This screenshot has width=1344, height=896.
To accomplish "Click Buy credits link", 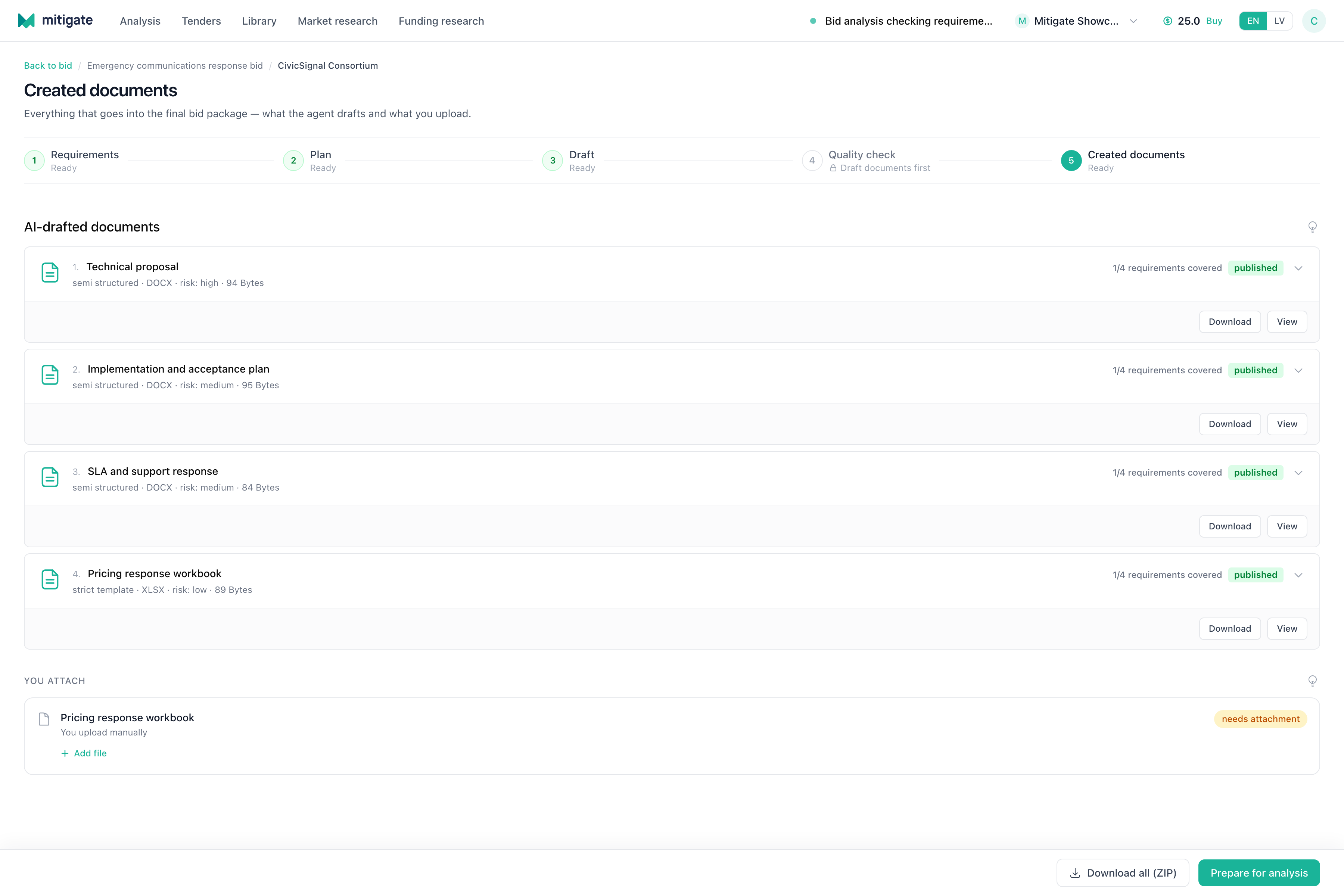I will (1214, 21).
